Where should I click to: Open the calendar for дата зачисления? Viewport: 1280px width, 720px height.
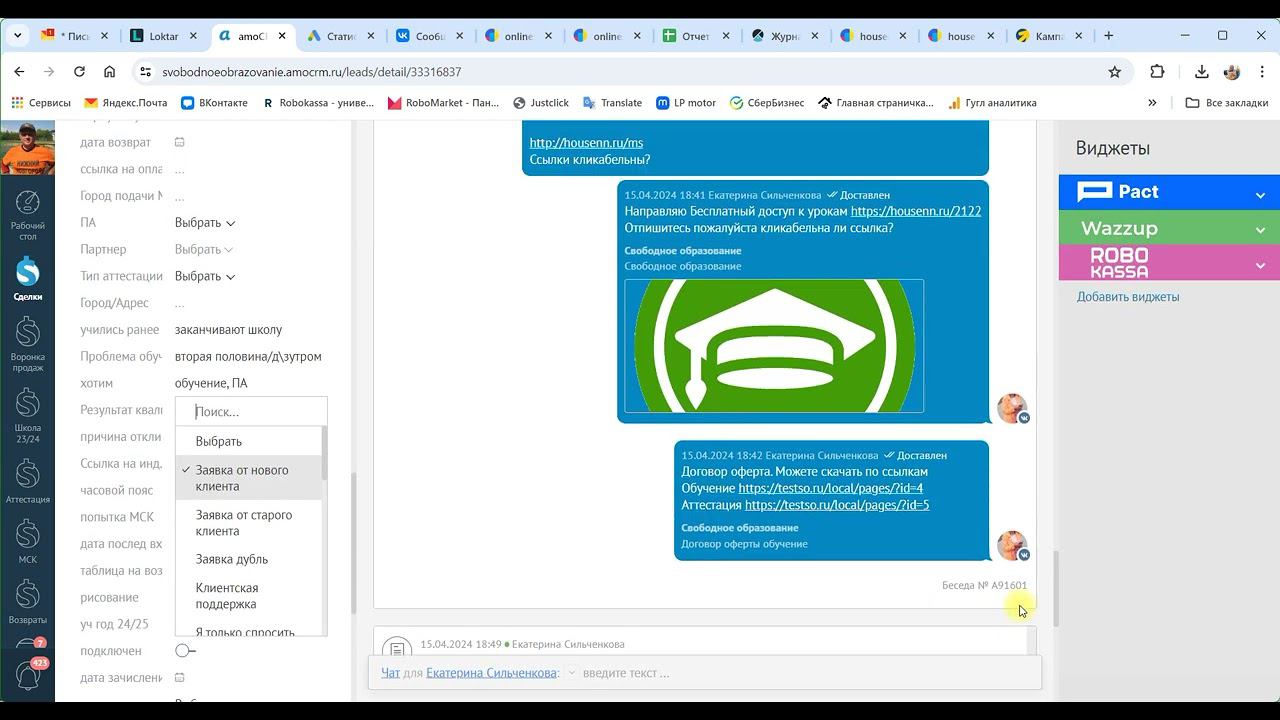180,677
